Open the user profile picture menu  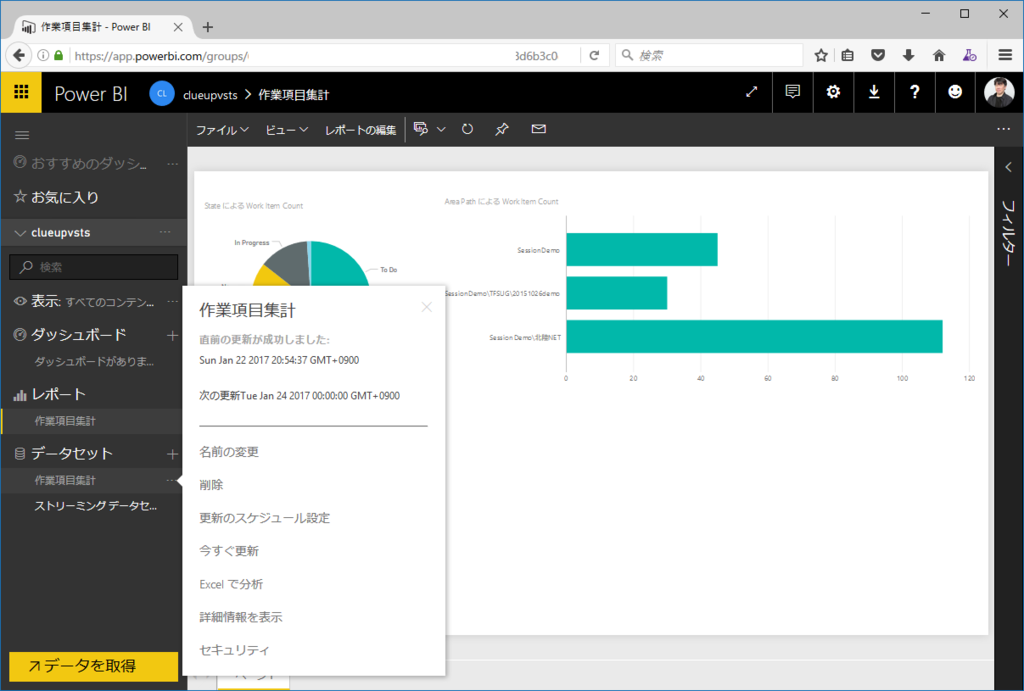point(999,92)
